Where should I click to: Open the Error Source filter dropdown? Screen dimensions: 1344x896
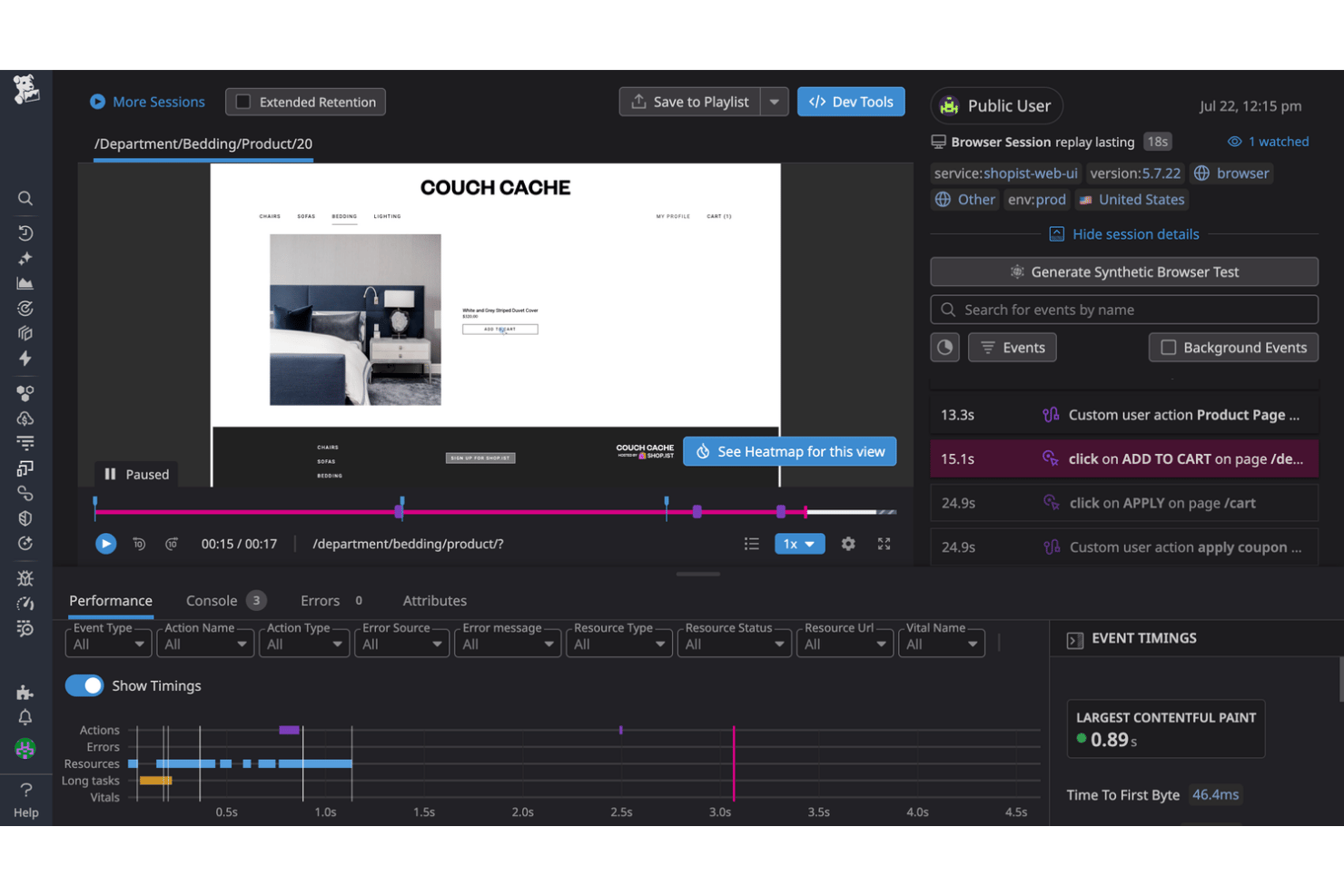[401, 643]
